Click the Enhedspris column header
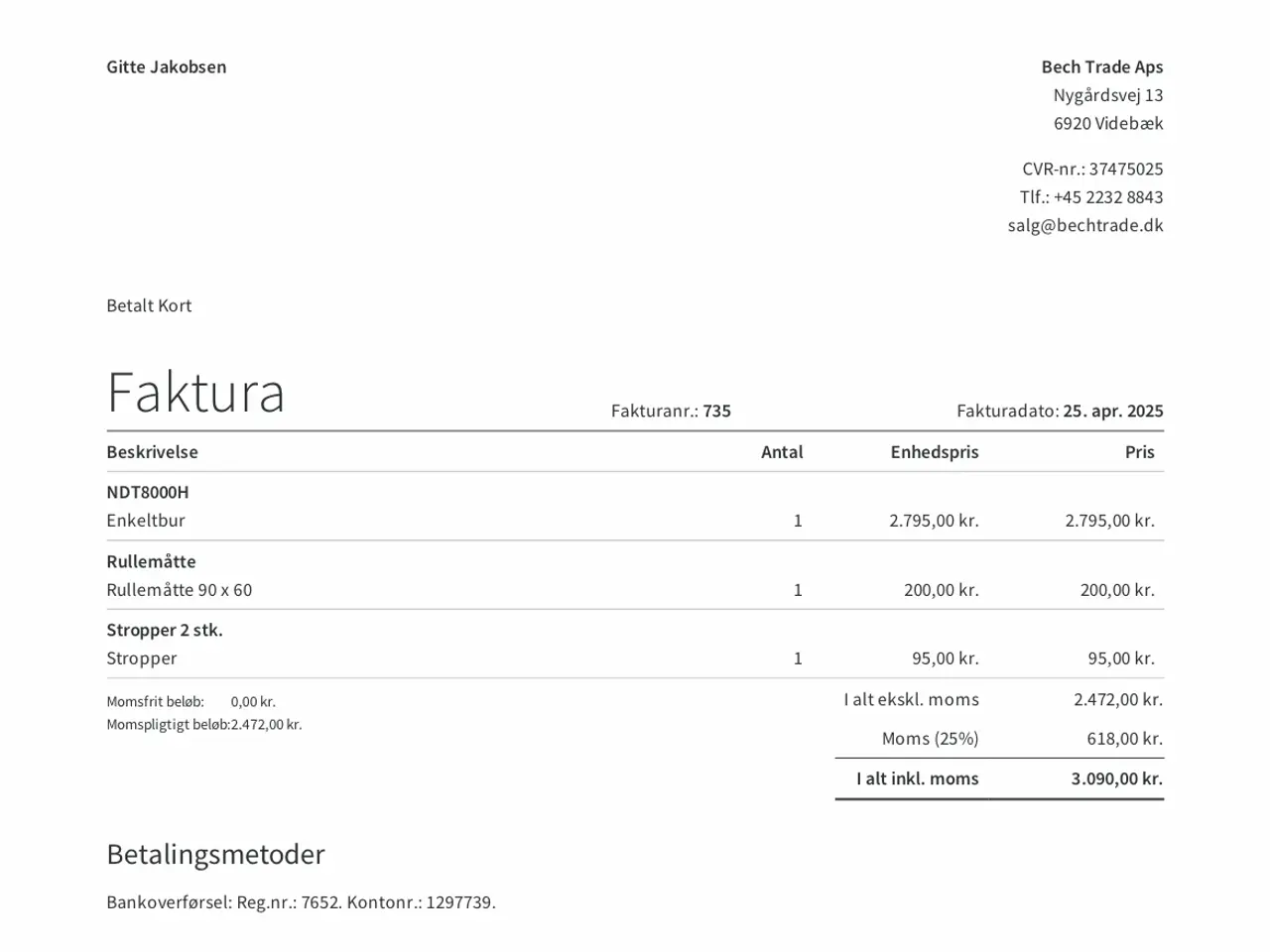Viewport: 1270px width, 952px height. point(935,452)
